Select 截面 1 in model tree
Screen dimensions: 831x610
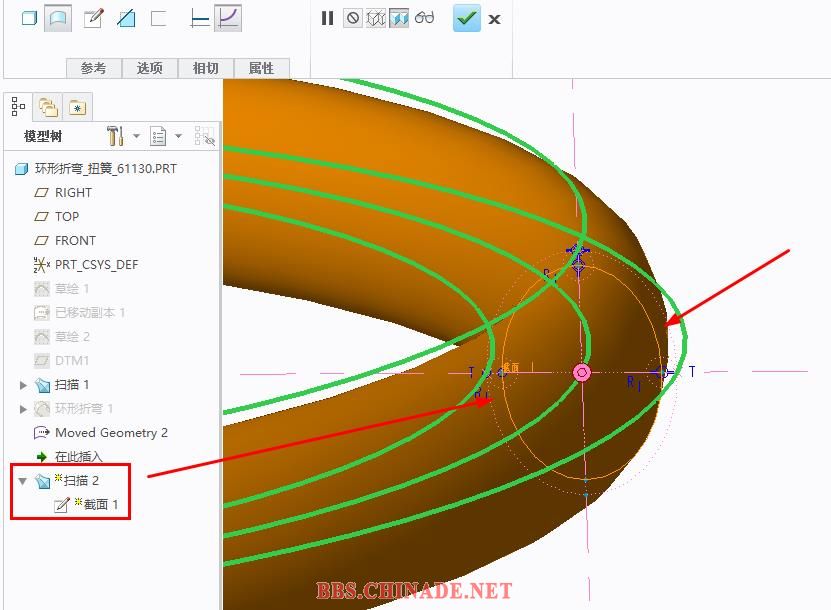tap(100, 505)
